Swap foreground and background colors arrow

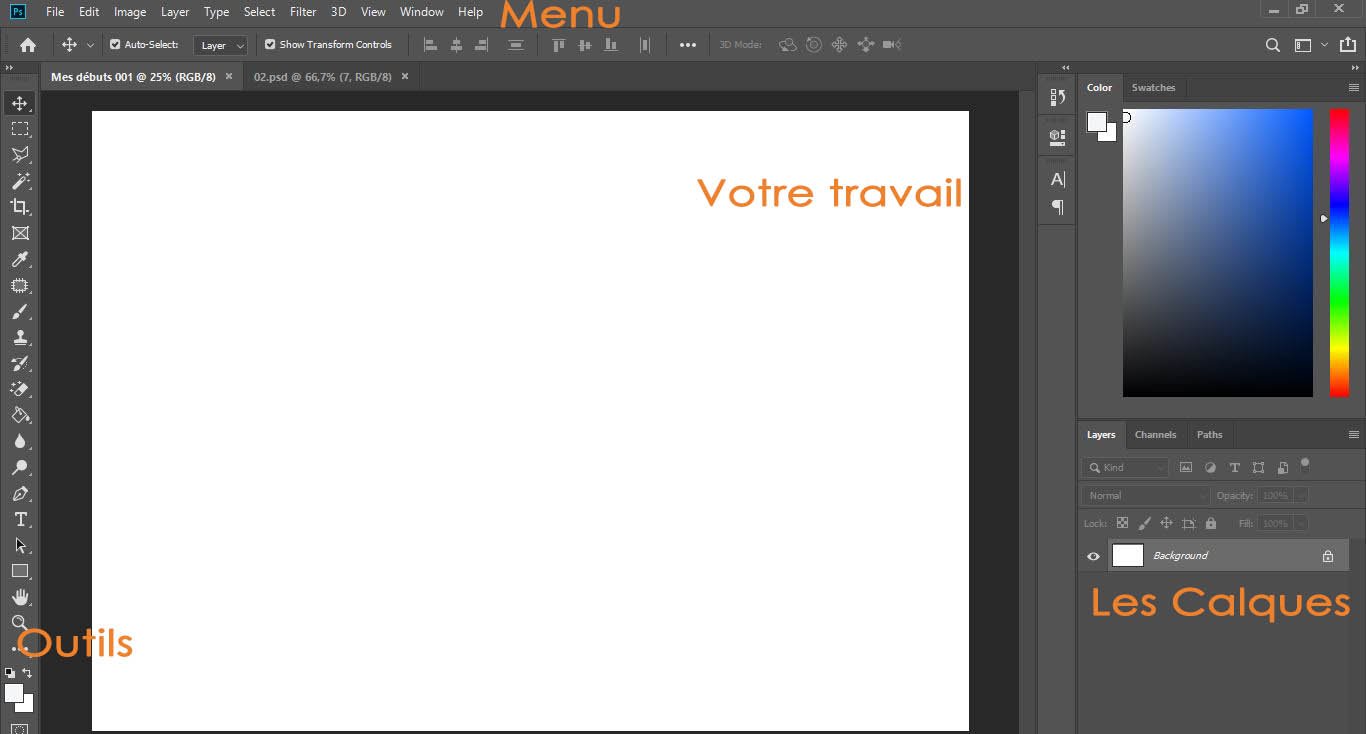[27, 673]
